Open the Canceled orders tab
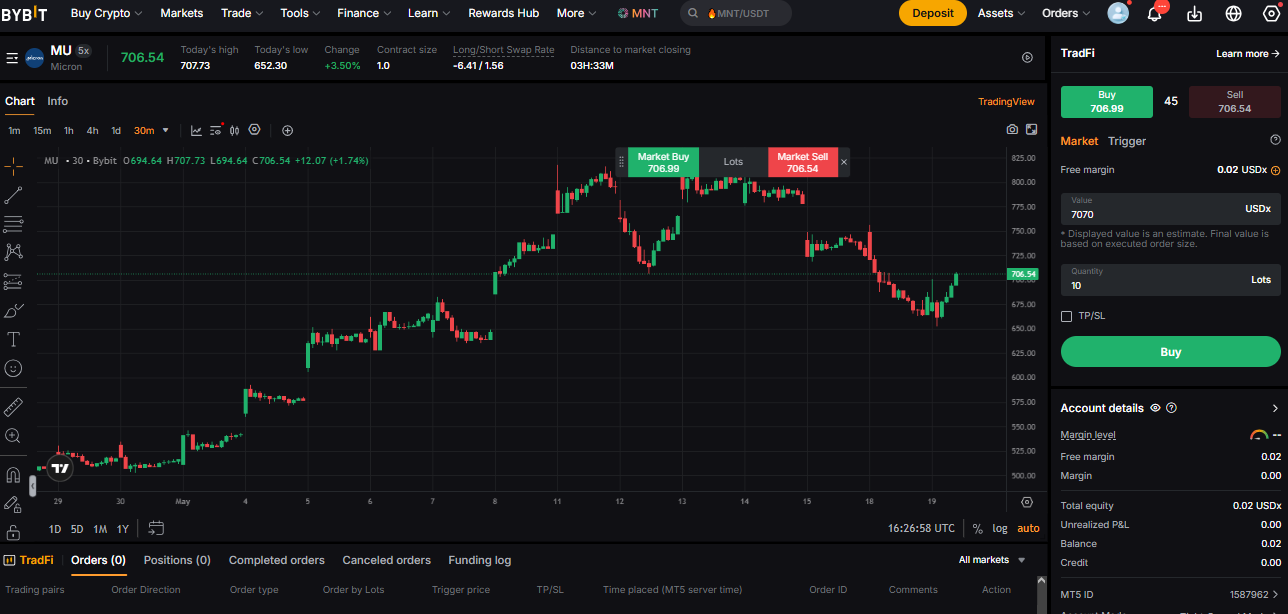This screenshot has height=614, width=1288. tap(387, 560)
